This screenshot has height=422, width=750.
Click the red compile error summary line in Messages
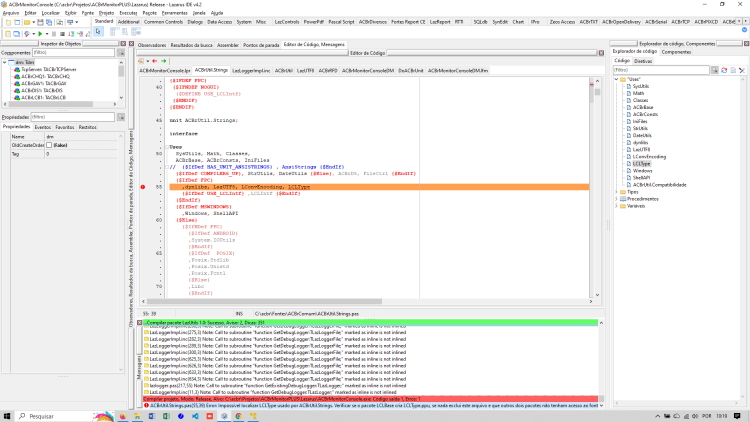coord(370,399)
